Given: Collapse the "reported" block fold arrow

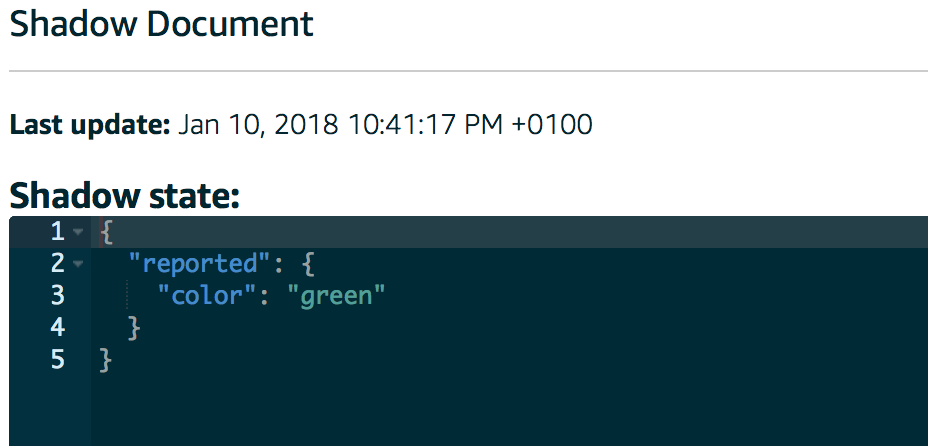Looking at the screenshot, I should (x=78, y=264).
